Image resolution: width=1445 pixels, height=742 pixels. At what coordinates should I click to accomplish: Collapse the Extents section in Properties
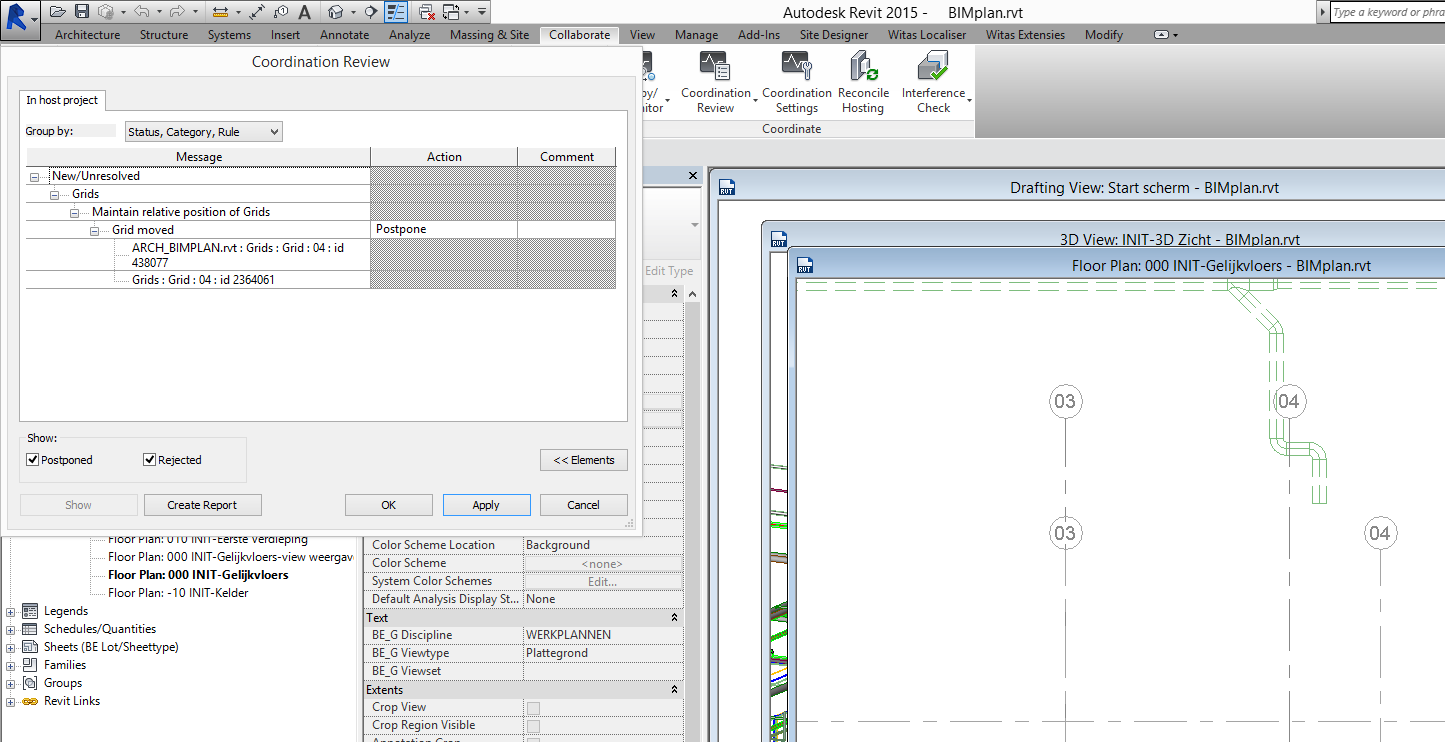coord(674,690)
